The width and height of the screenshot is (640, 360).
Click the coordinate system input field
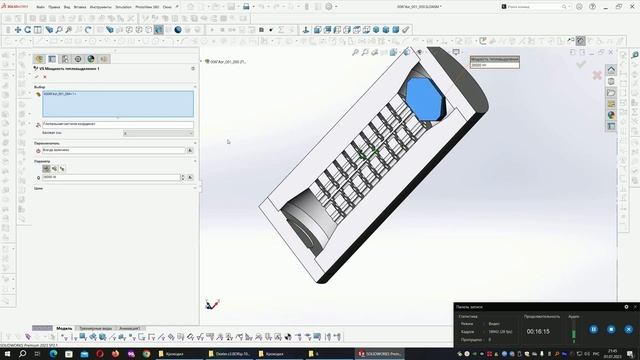[118, 124]
